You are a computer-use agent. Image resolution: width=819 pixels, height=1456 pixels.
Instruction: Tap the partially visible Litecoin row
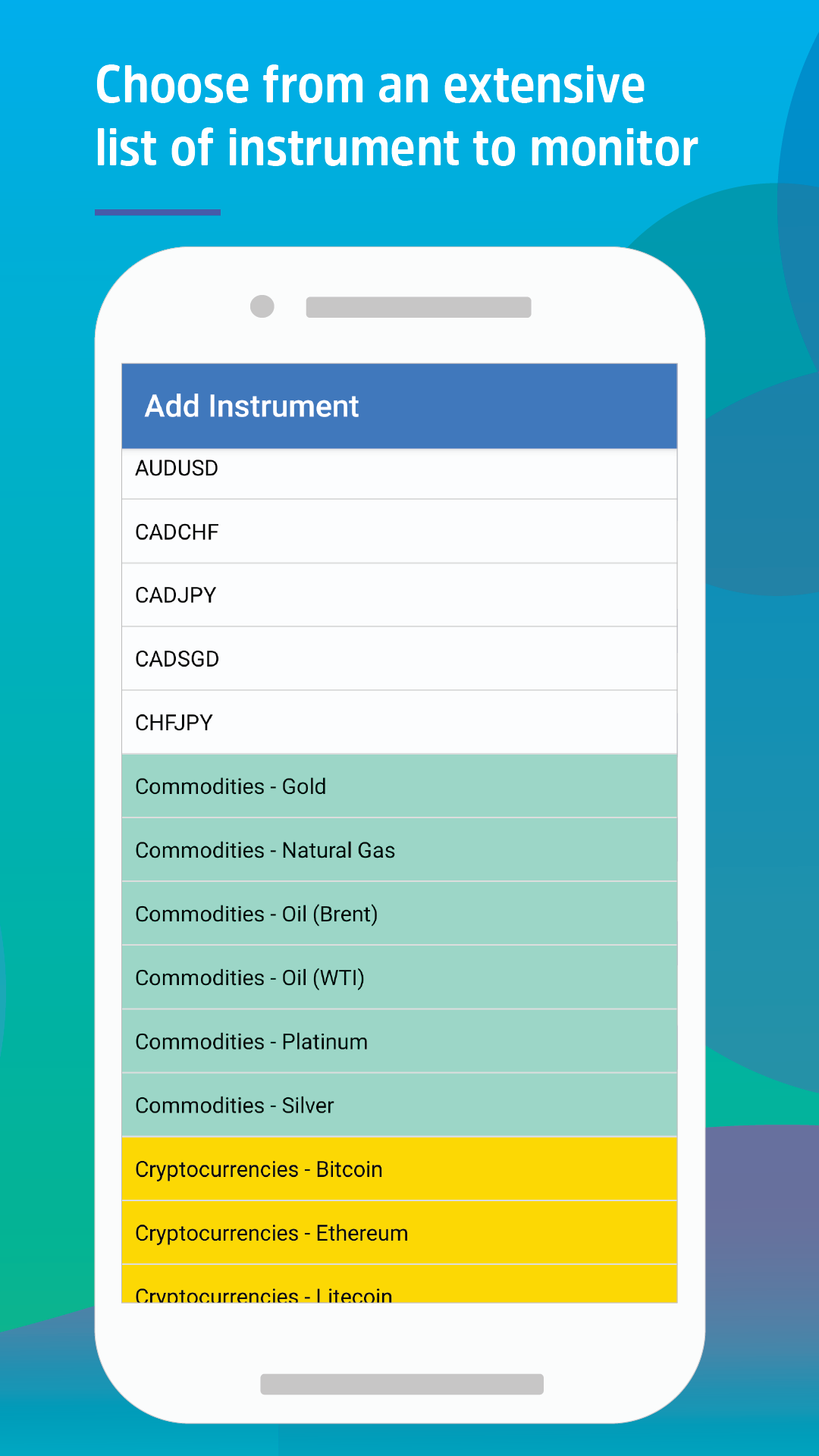click(x=399, y=1284)
